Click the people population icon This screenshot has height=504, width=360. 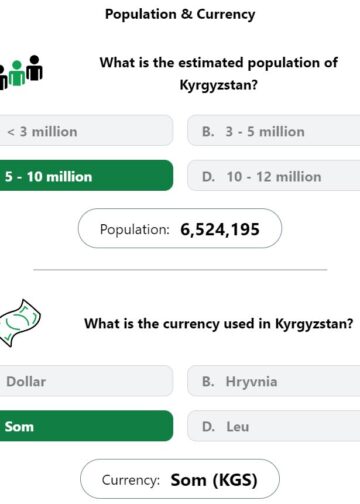click(21, 72)
